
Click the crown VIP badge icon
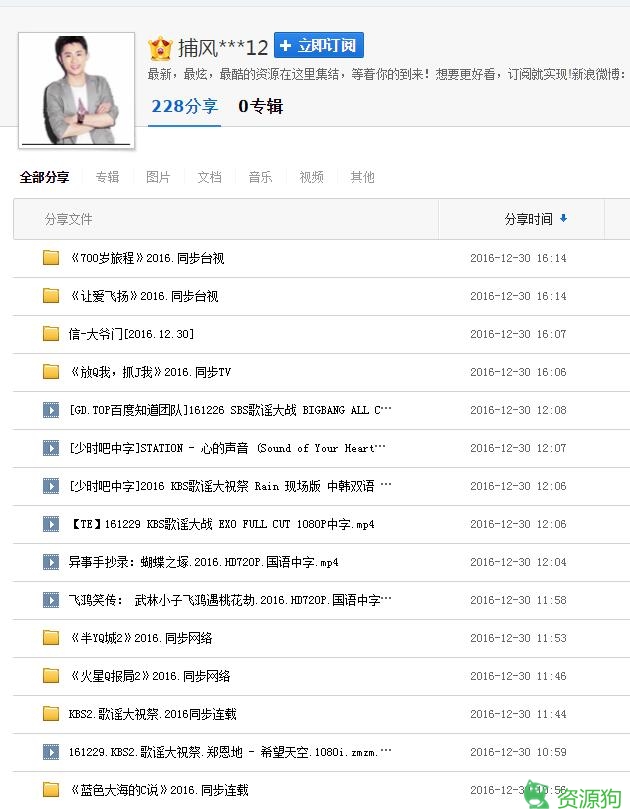[x=160, y=48]
